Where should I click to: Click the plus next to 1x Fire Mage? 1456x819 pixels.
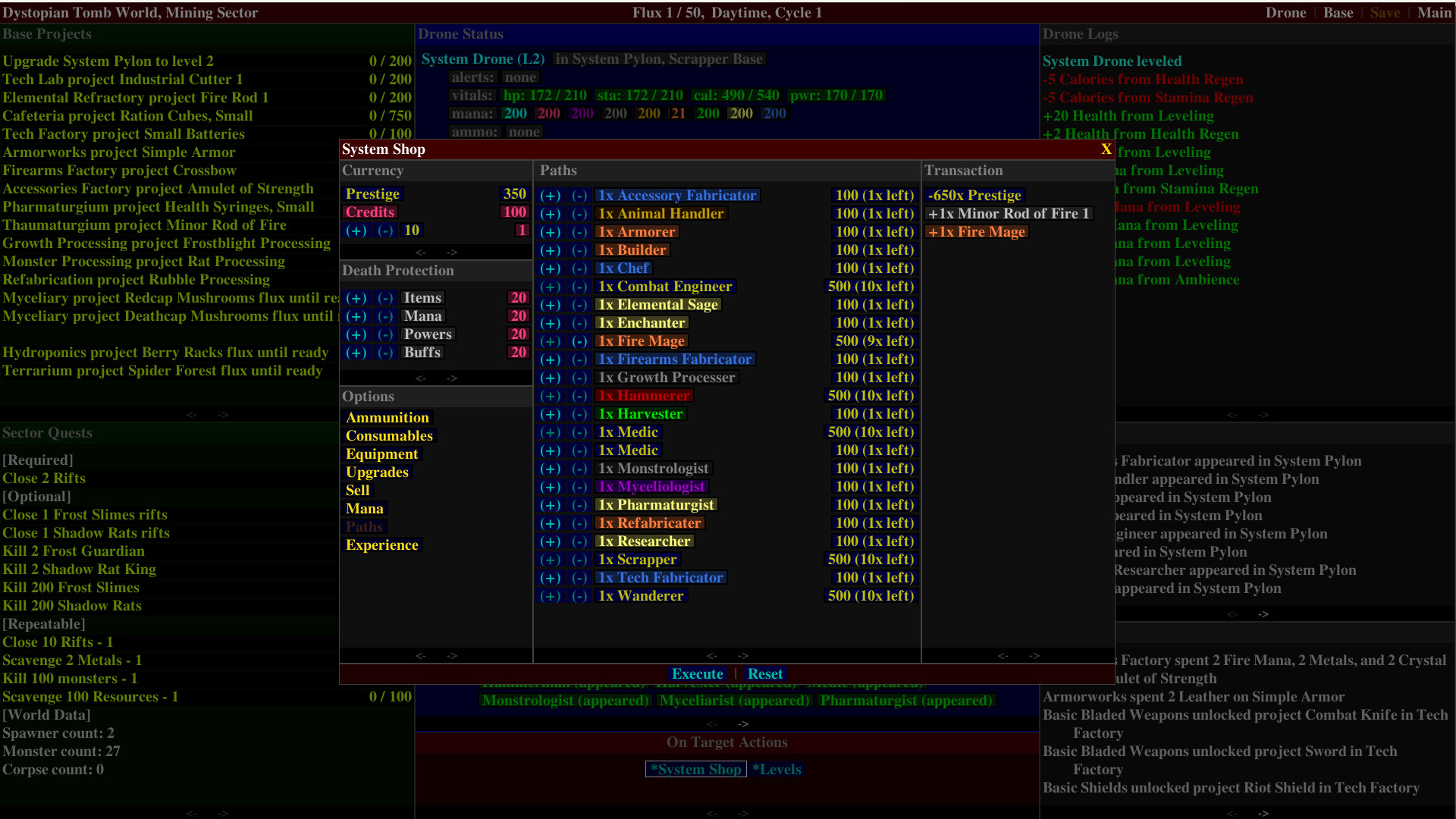click(551, 341)
